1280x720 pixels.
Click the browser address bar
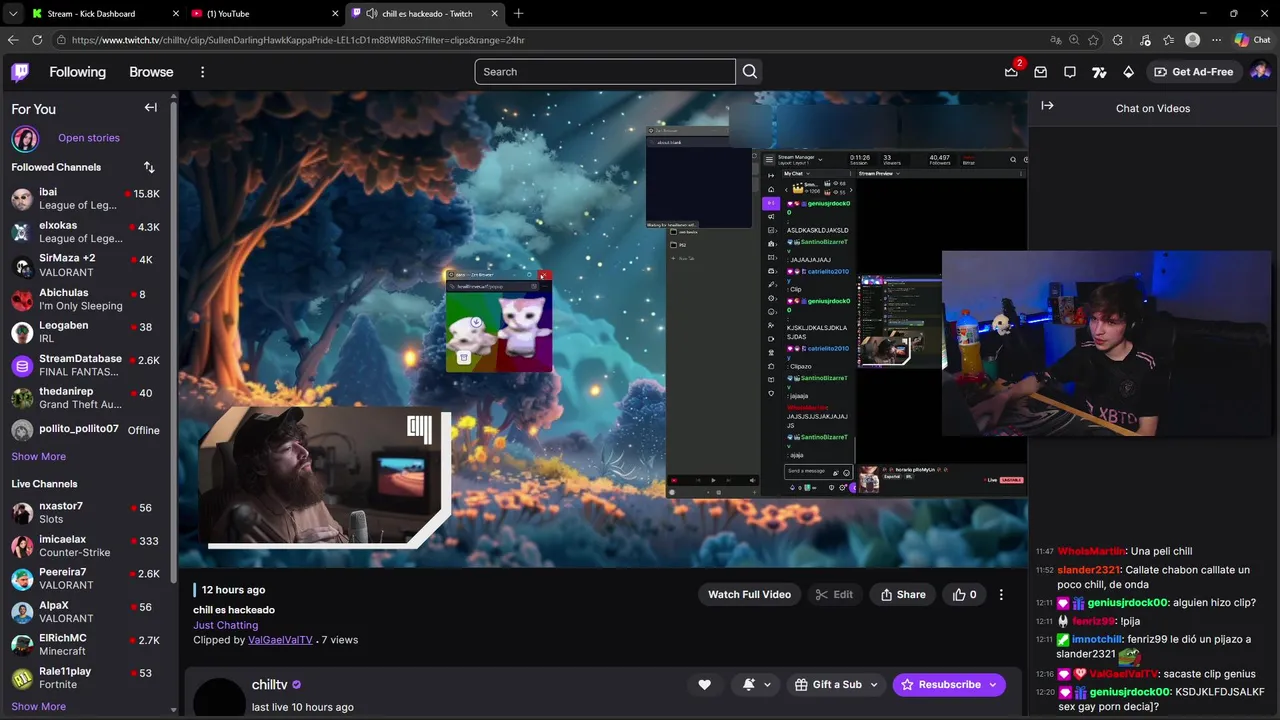pos(550,40)
